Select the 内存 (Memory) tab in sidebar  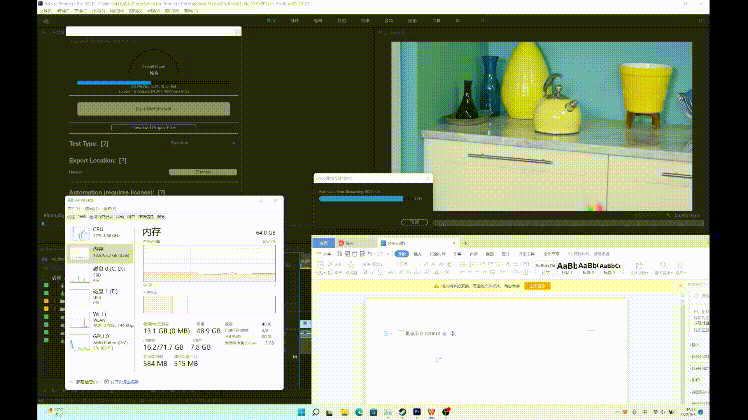(97, 251)
